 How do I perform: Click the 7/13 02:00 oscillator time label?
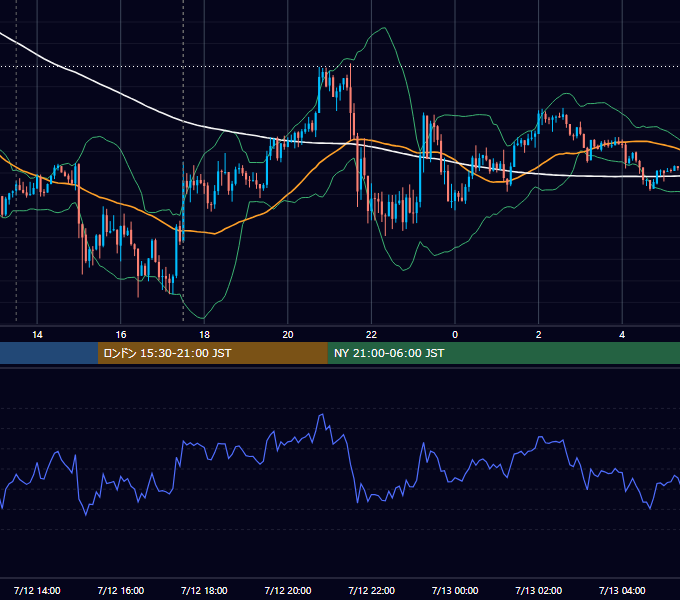[538, 590]
